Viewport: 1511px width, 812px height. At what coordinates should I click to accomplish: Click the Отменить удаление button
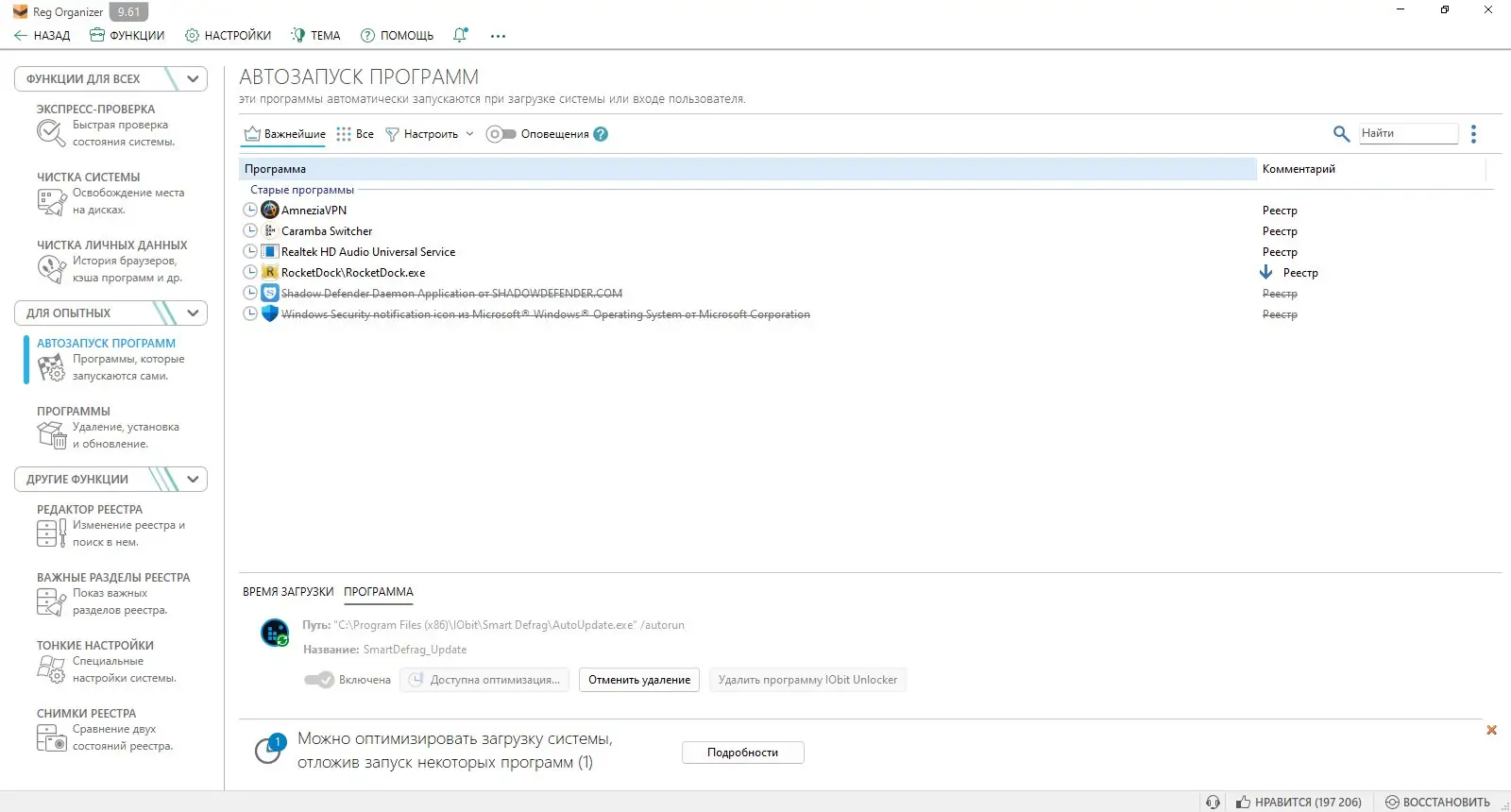click(639, 680)
